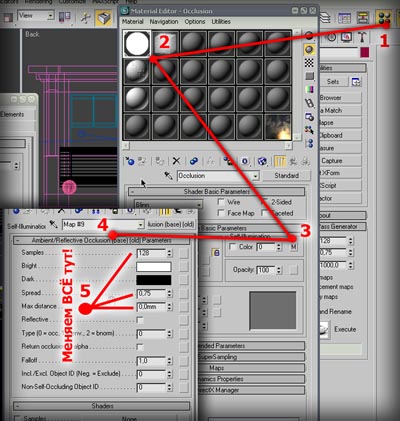Click Samples value field showing 128
This screenshot has height=421, width=400.
(151, 253)
